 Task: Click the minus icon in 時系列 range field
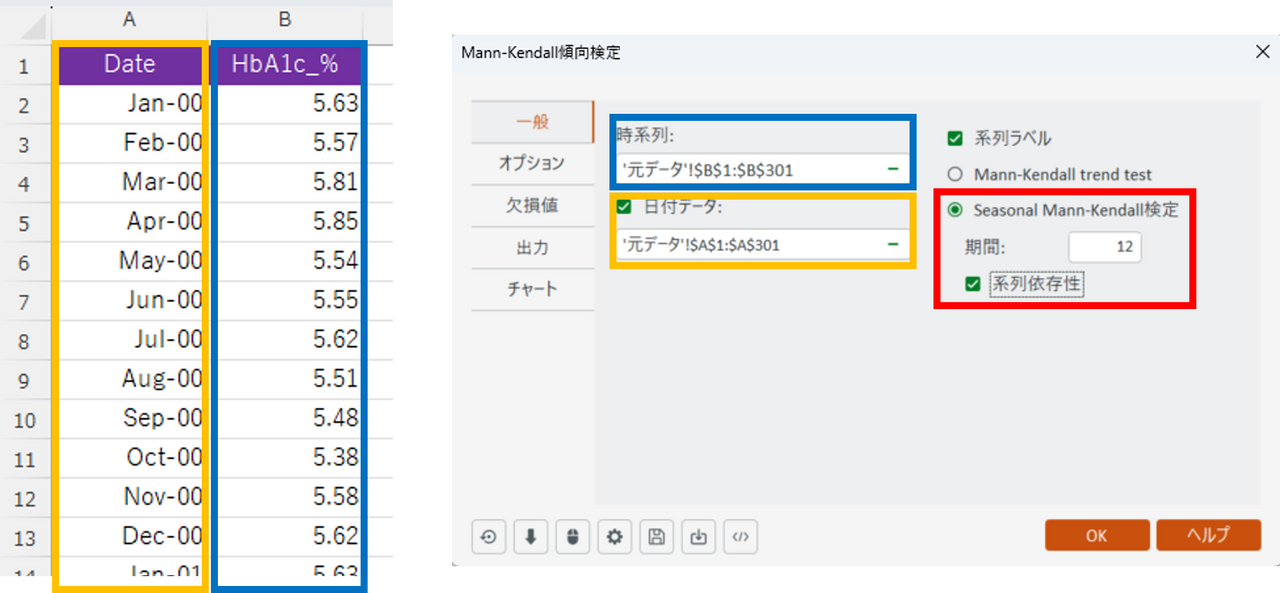coord(892,169)
